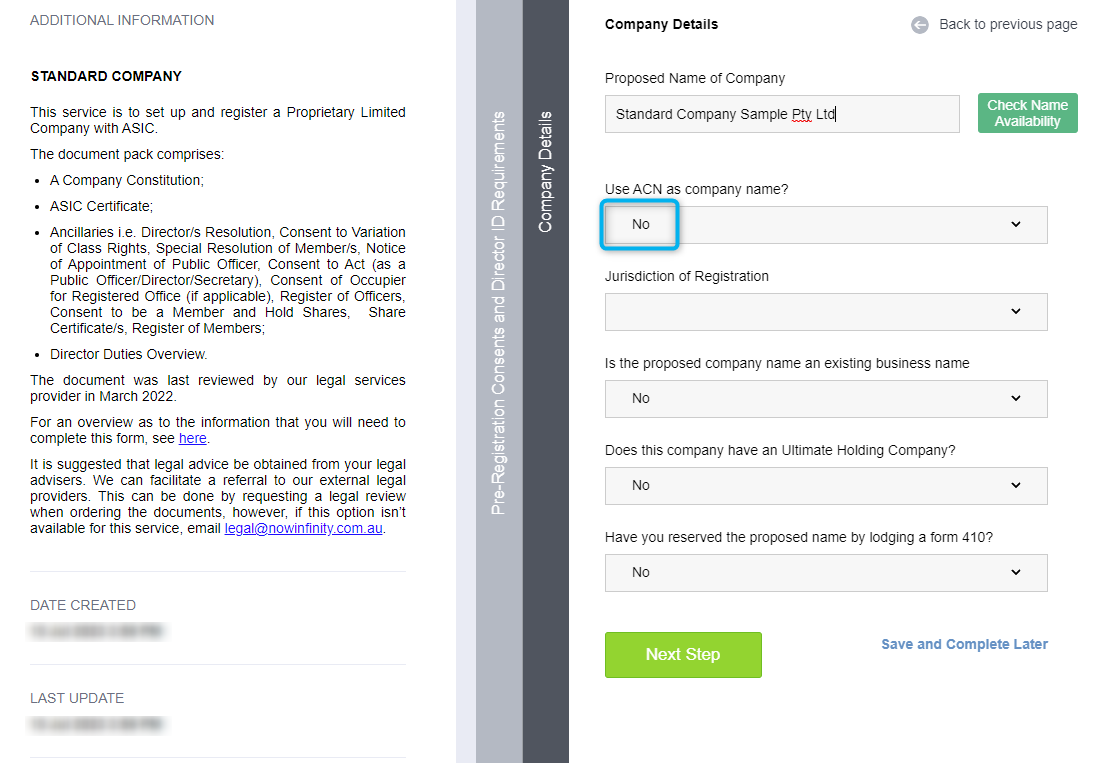
Task: Open the Use ACN as company name dropdown
Action: [825, 225]
